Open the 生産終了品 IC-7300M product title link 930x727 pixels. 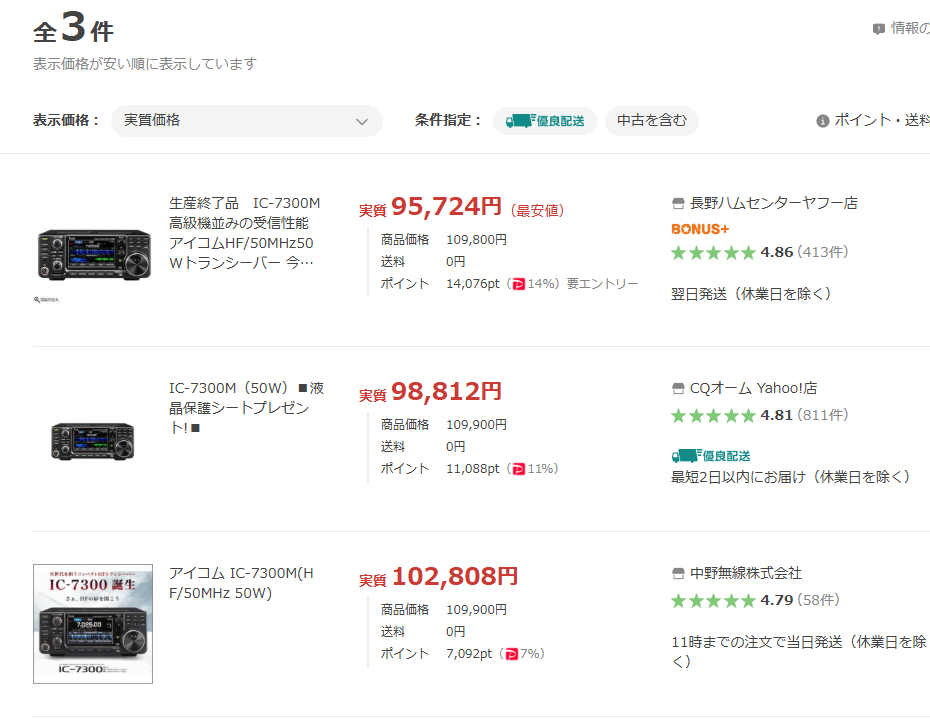tap(244, 233)
